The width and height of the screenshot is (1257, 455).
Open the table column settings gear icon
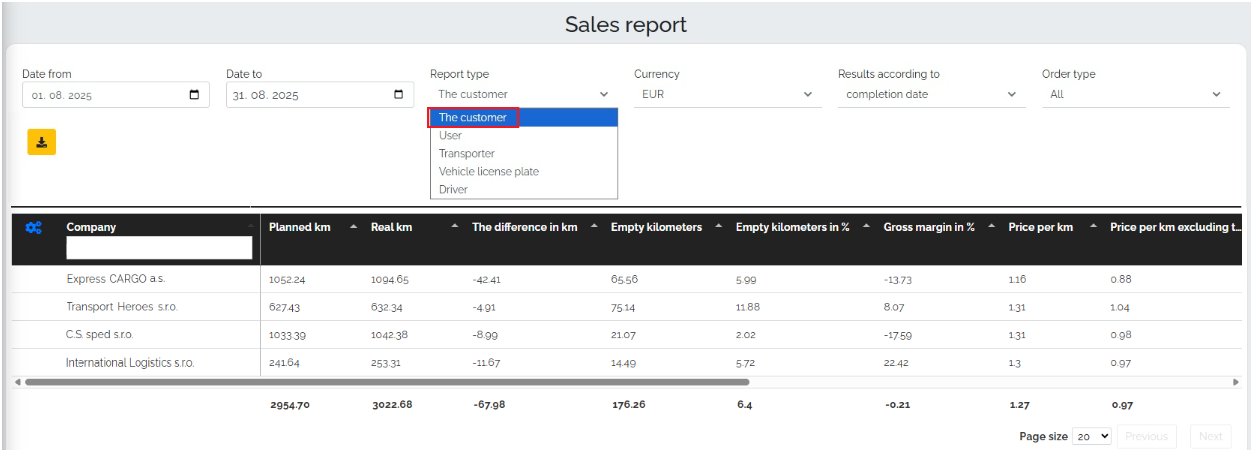(x=33, y=228)
